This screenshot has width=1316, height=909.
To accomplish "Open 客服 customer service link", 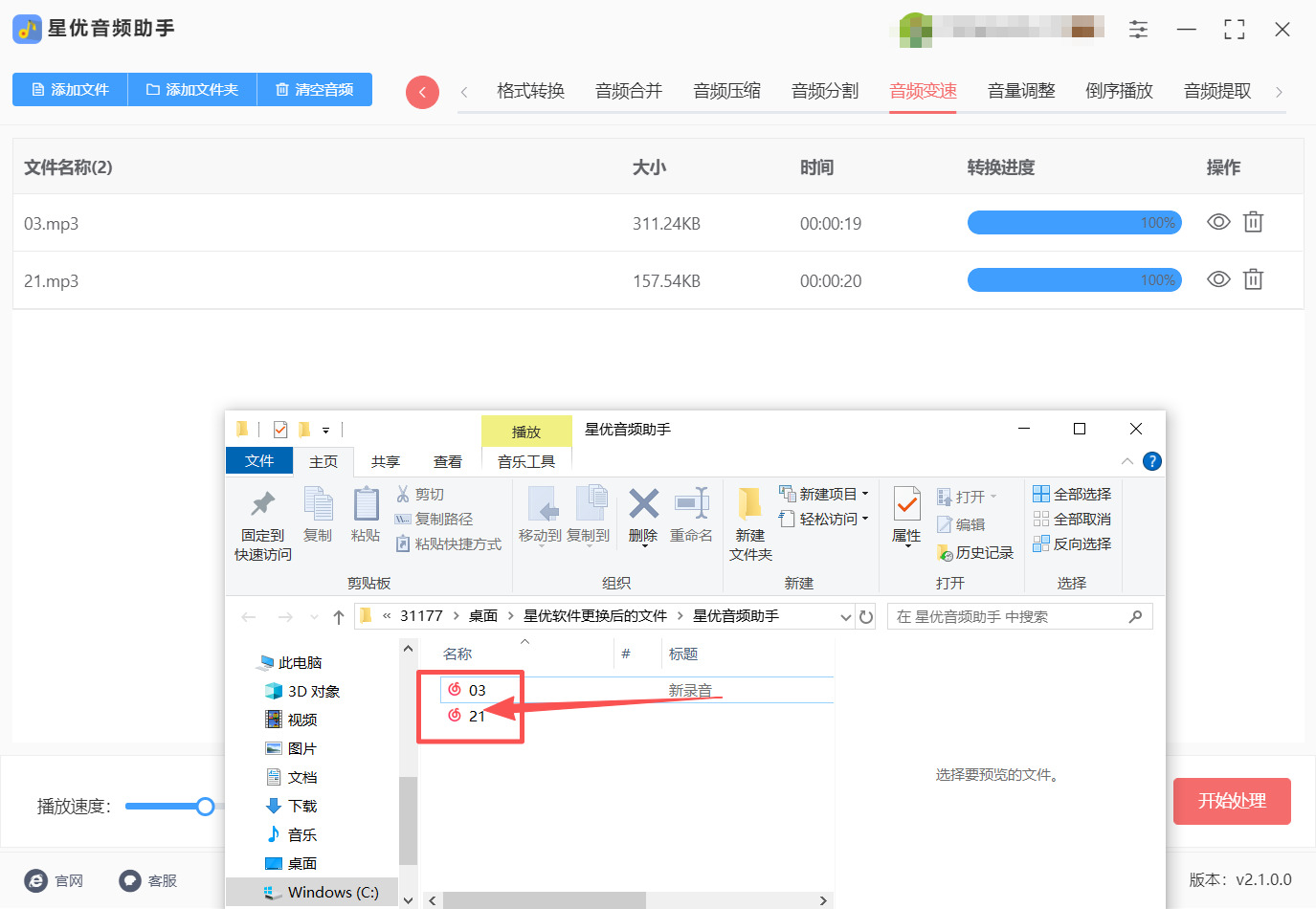I will [148, 881].
